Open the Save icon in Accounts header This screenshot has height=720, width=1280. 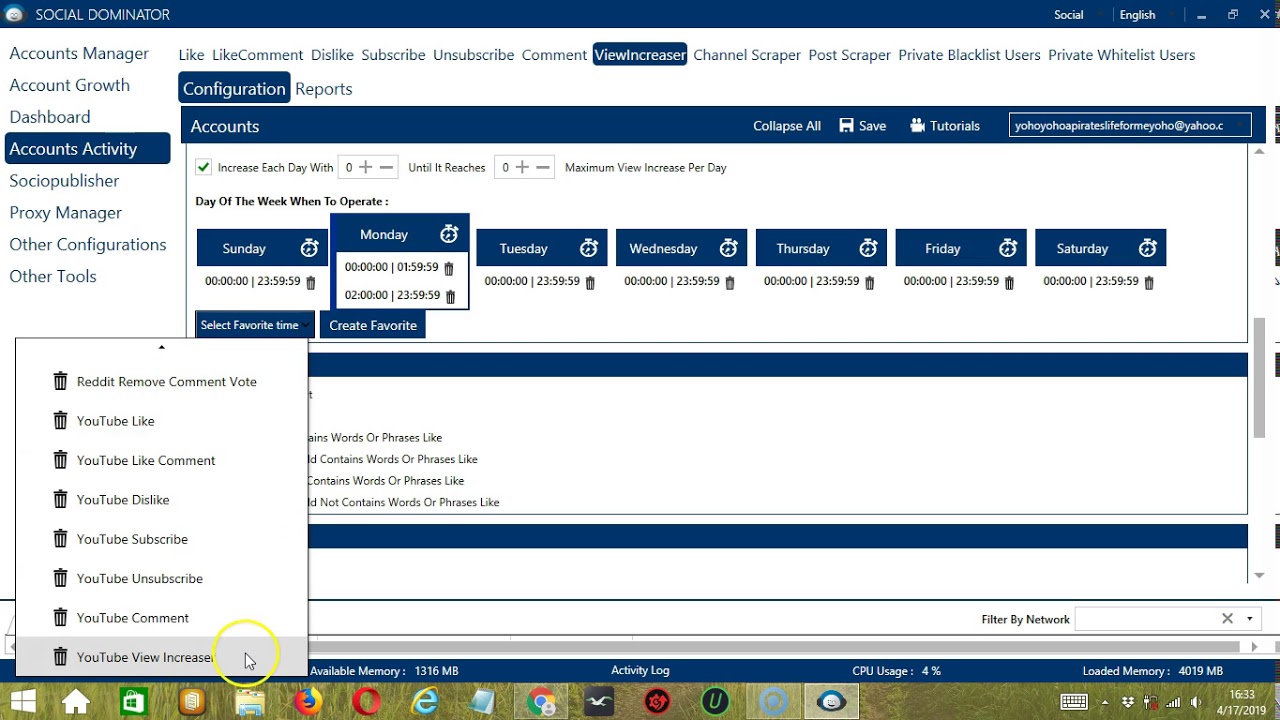(x=847, y=126)
